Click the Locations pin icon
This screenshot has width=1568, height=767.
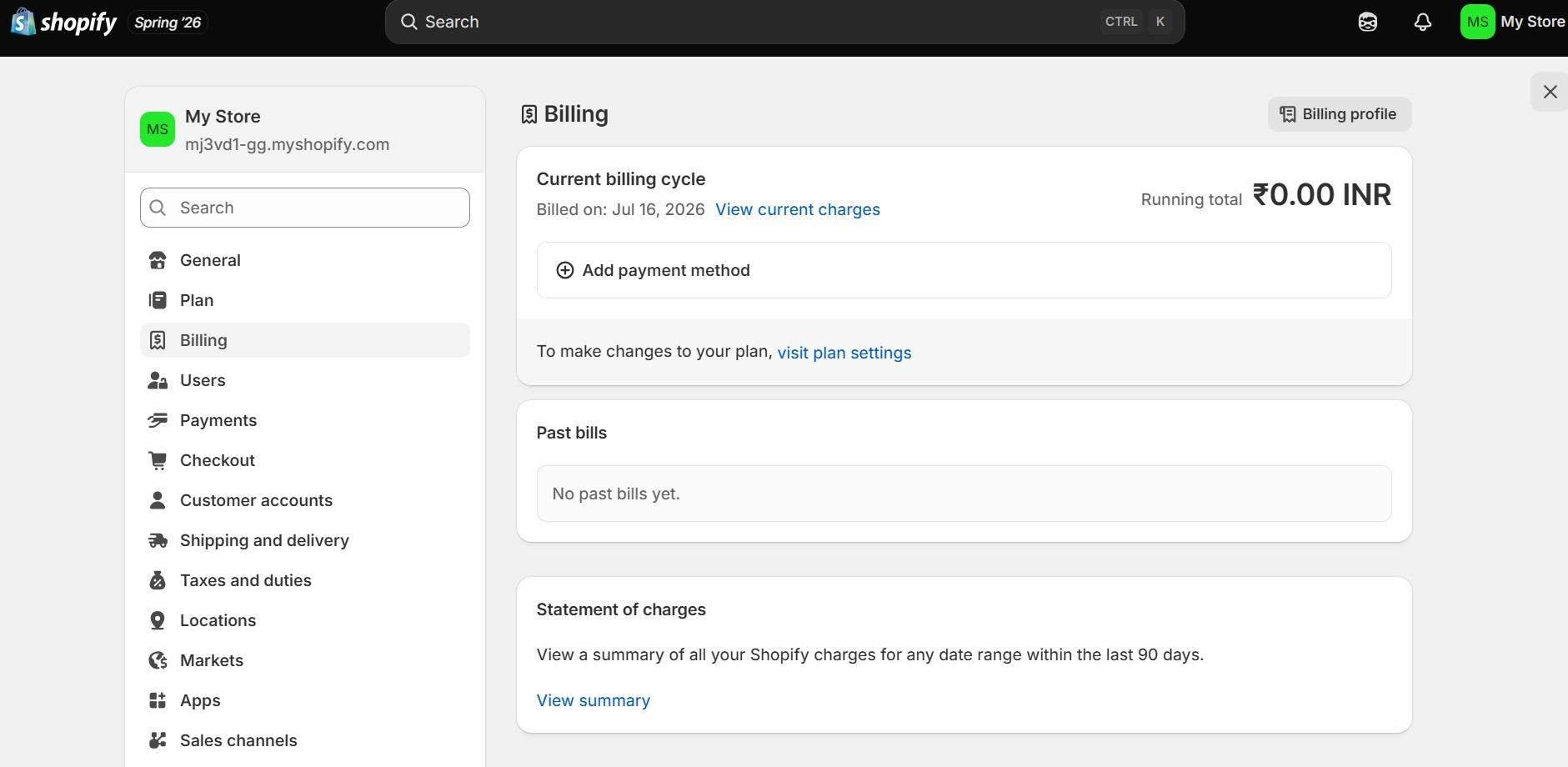158,620
